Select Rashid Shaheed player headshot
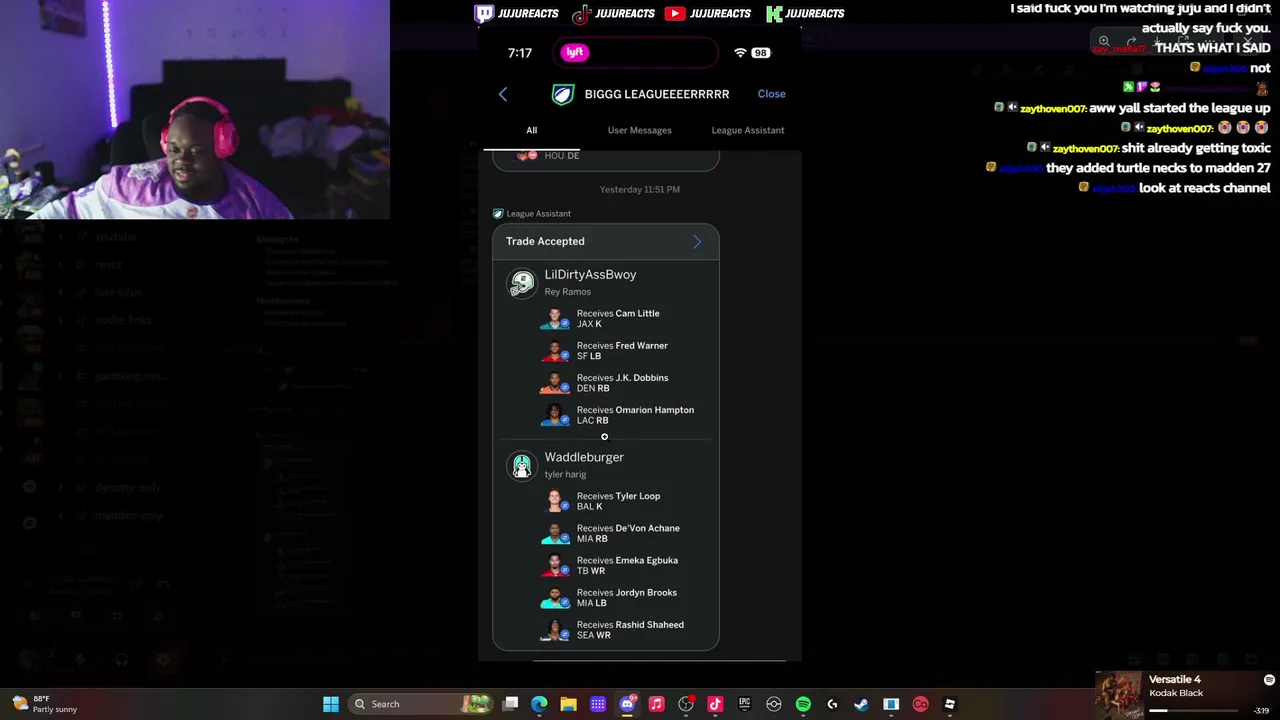This screenshot has height=720, width=1280. (x=555, y=629)
